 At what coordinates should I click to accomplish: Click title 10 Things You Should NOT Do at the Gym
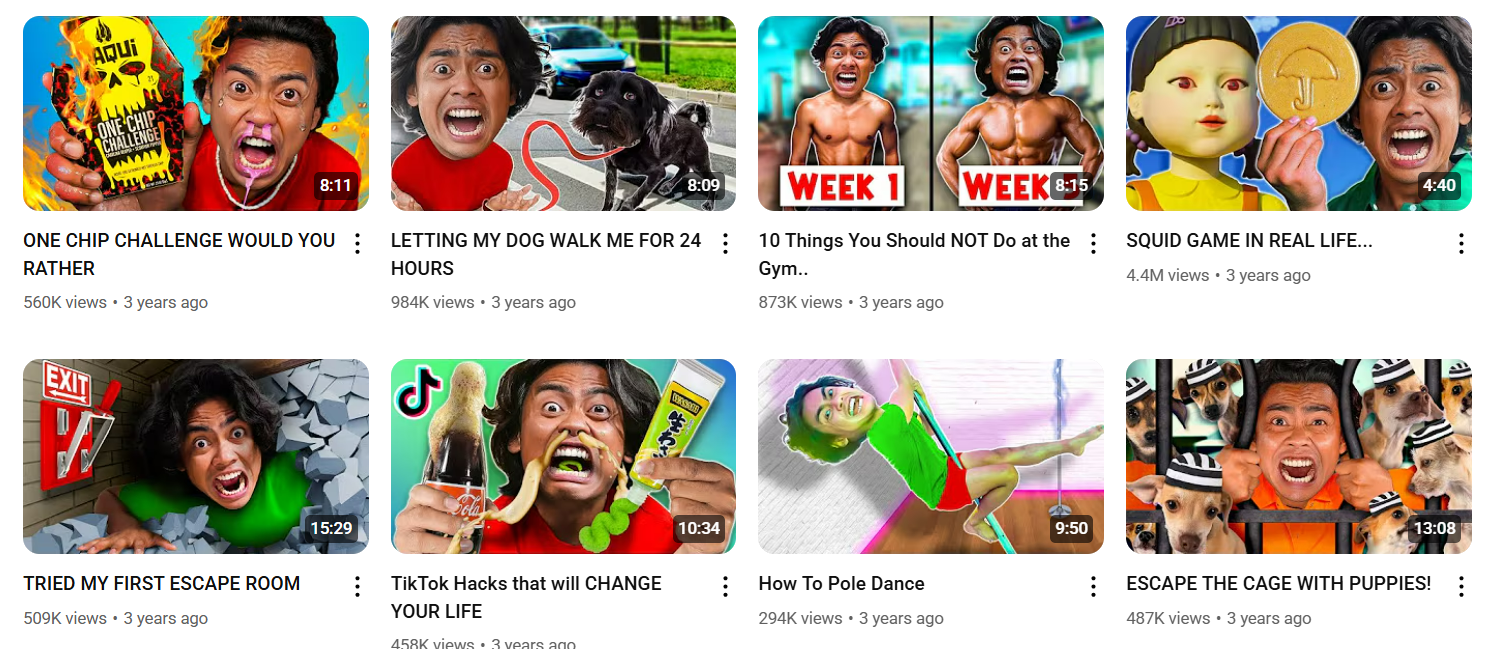coord(914,254)
